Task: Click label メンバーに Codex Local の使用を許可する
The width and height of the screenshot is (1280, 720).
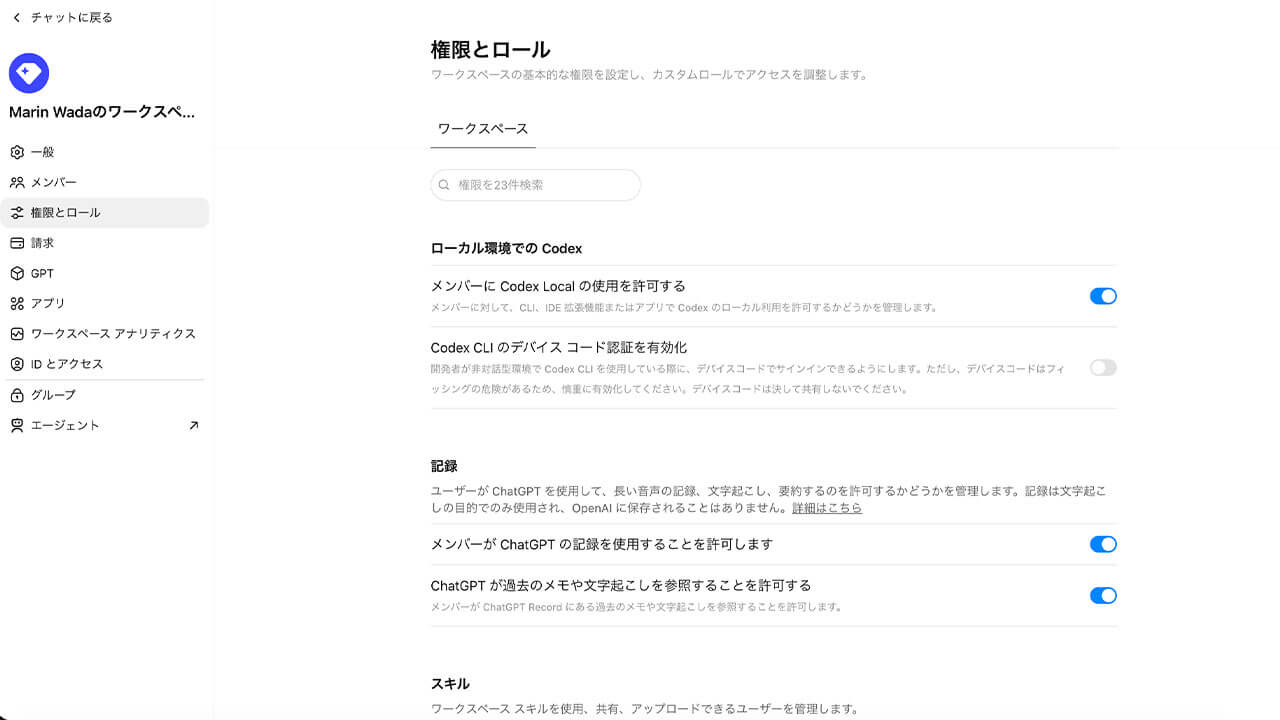Action: tap(558, 286)
